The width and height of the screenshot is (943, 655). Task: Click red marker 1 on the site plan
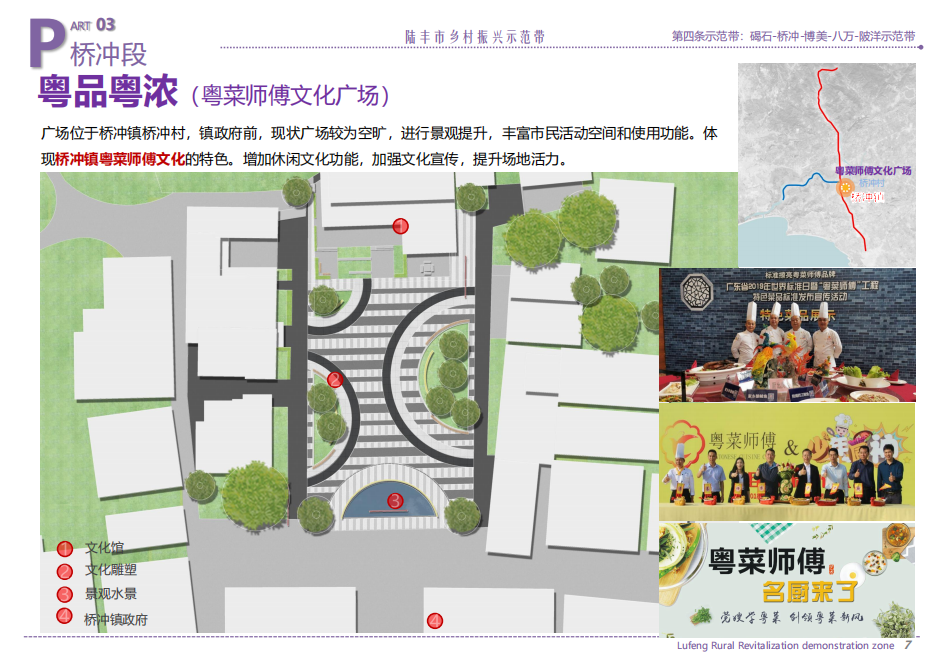(400, 226)
